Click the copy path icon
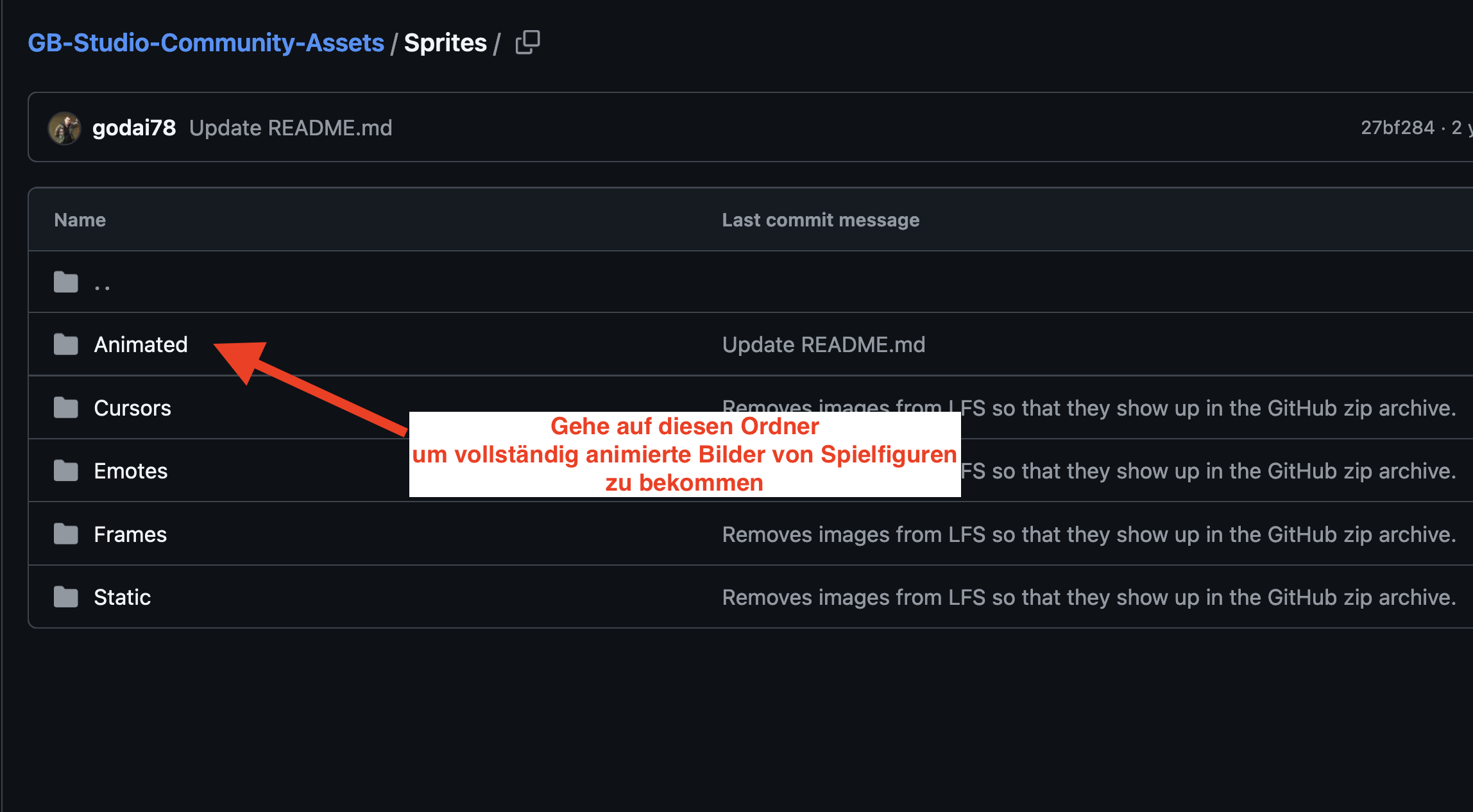The height and width of the screenshot is (812, 1473). pyautogui.click(x=527, y=43)
